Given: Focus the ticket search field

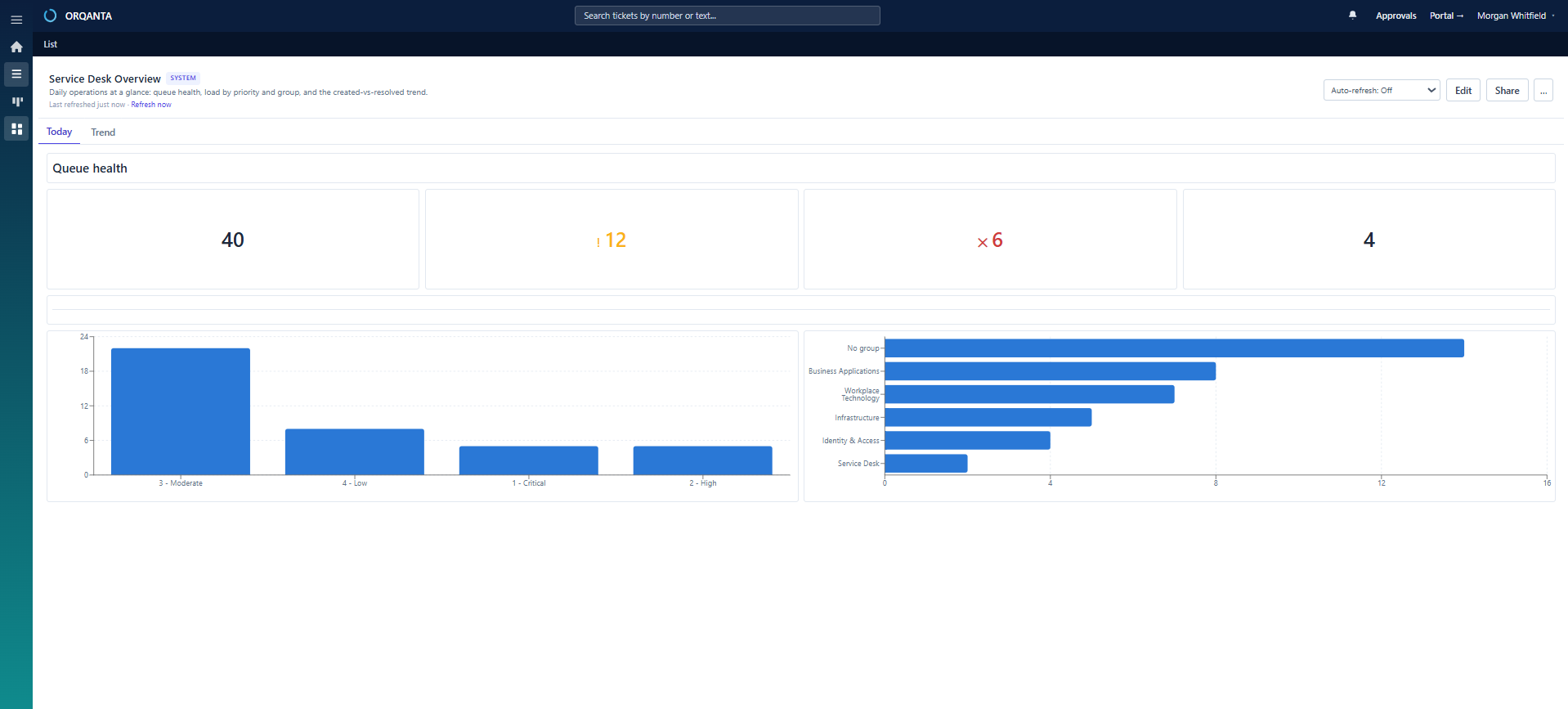Looking at the screenshot, I should tap(728, 16).
